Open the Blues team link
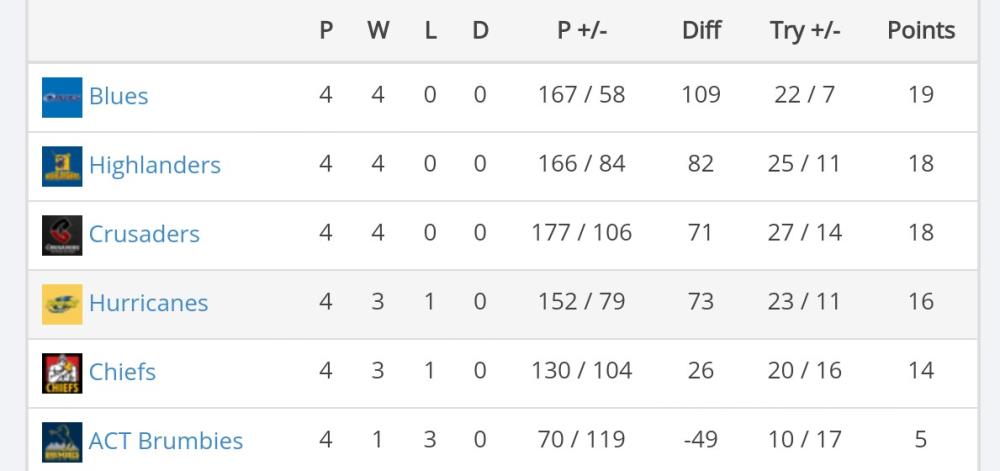This screenshot has height=471, width=1000. point(119,96)
